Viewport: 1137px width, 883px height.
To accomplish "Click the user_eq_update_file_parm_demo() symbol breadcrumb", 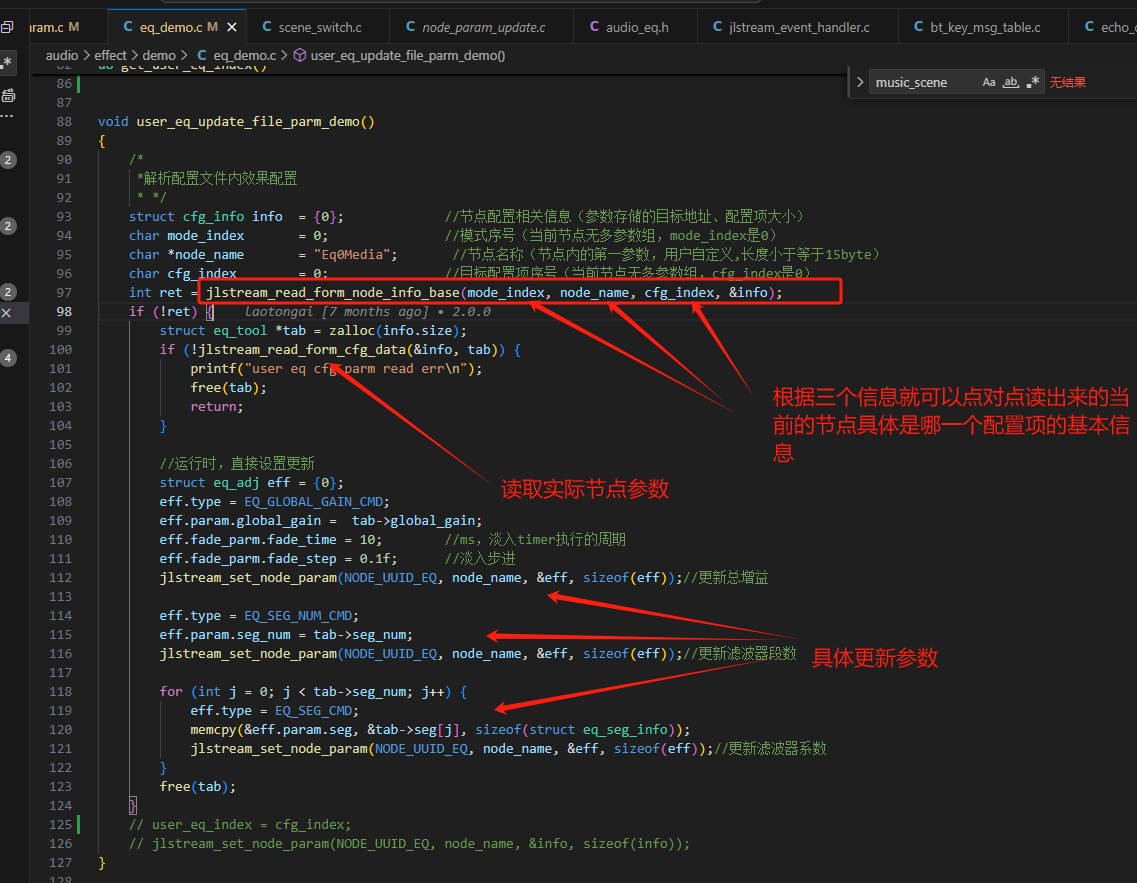I will [399, 55].
